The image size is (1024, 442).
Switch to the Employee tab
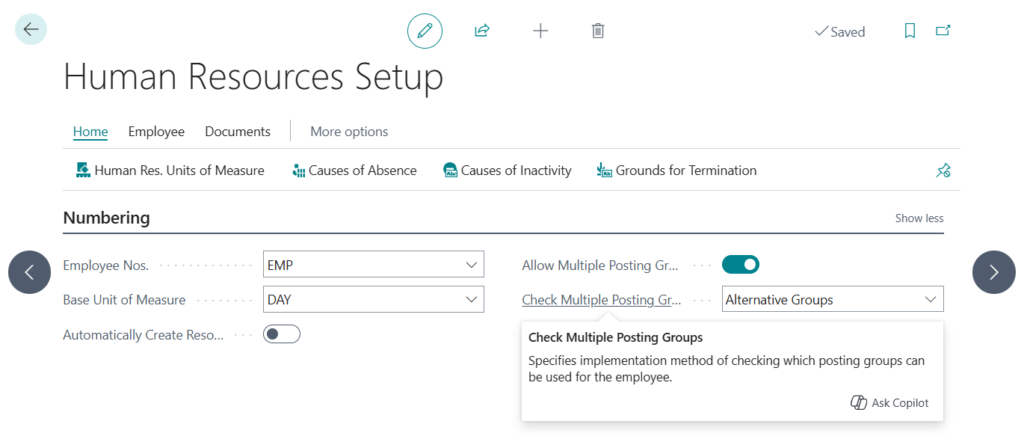[x=156, y=132]
